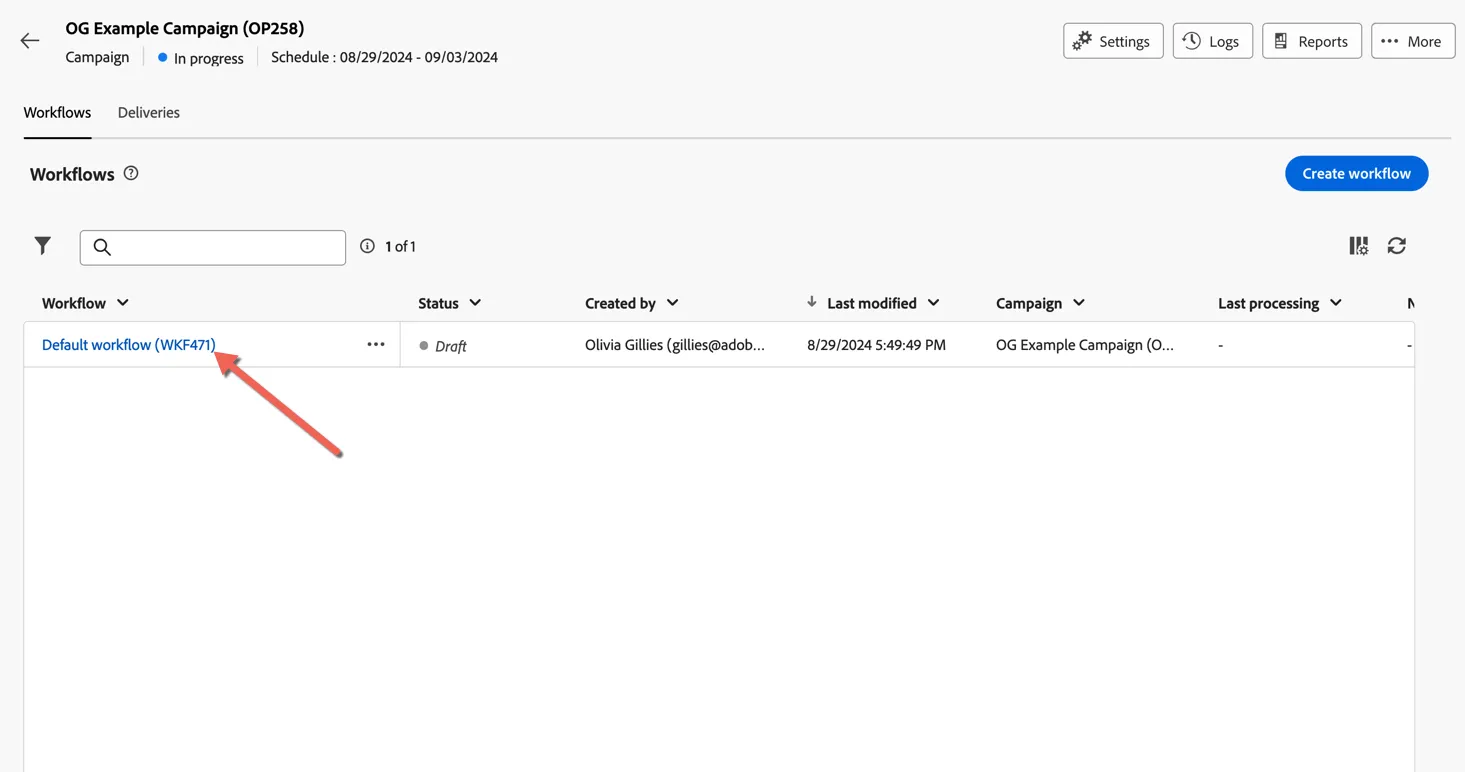The width and height of the screenshot is (1465, 772).
Task: Open the Default workflow (WKF471) link
Action: pos(129,345)
